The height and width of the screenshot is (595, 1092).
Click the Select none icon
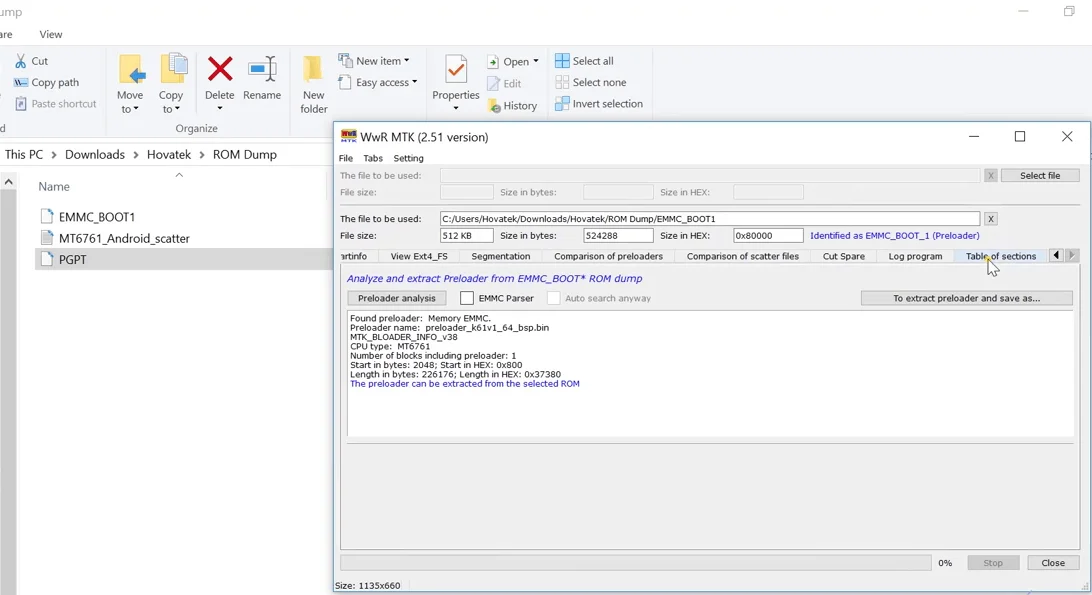click(562, 82)
